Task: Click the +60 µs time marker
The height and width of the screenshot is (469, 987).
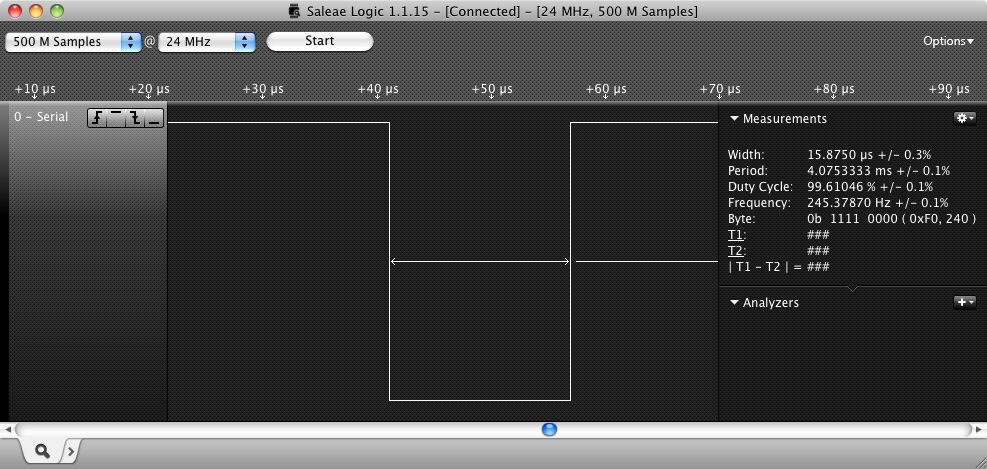Action: [x=606, y=89]
